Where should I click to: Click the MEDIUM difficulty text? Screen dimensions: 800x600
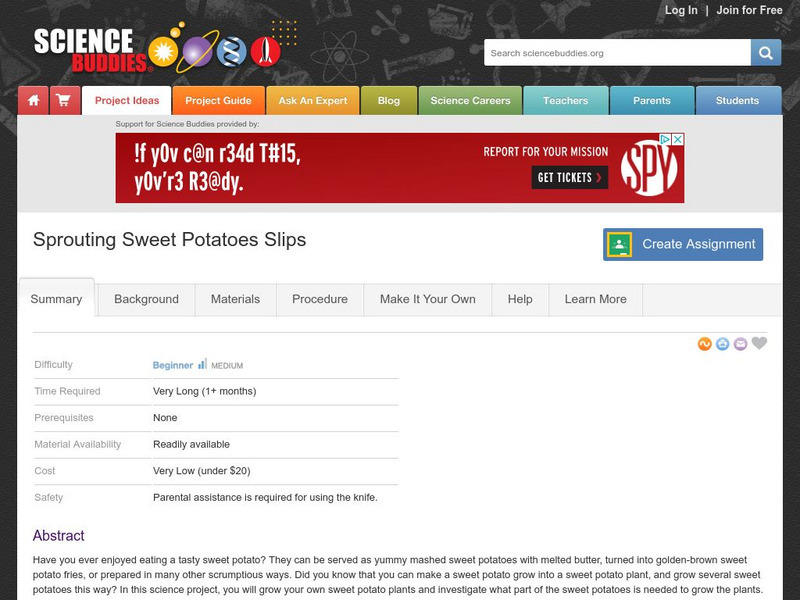(227, 366)
